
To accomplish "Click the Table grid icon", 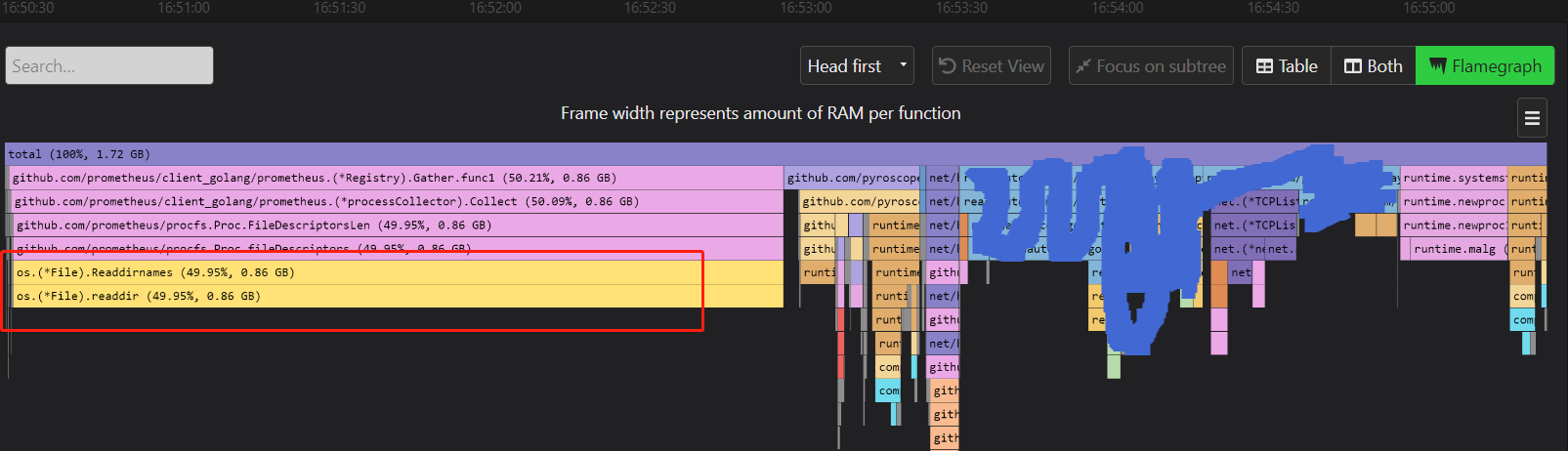I will click(x=1264, y=66).
